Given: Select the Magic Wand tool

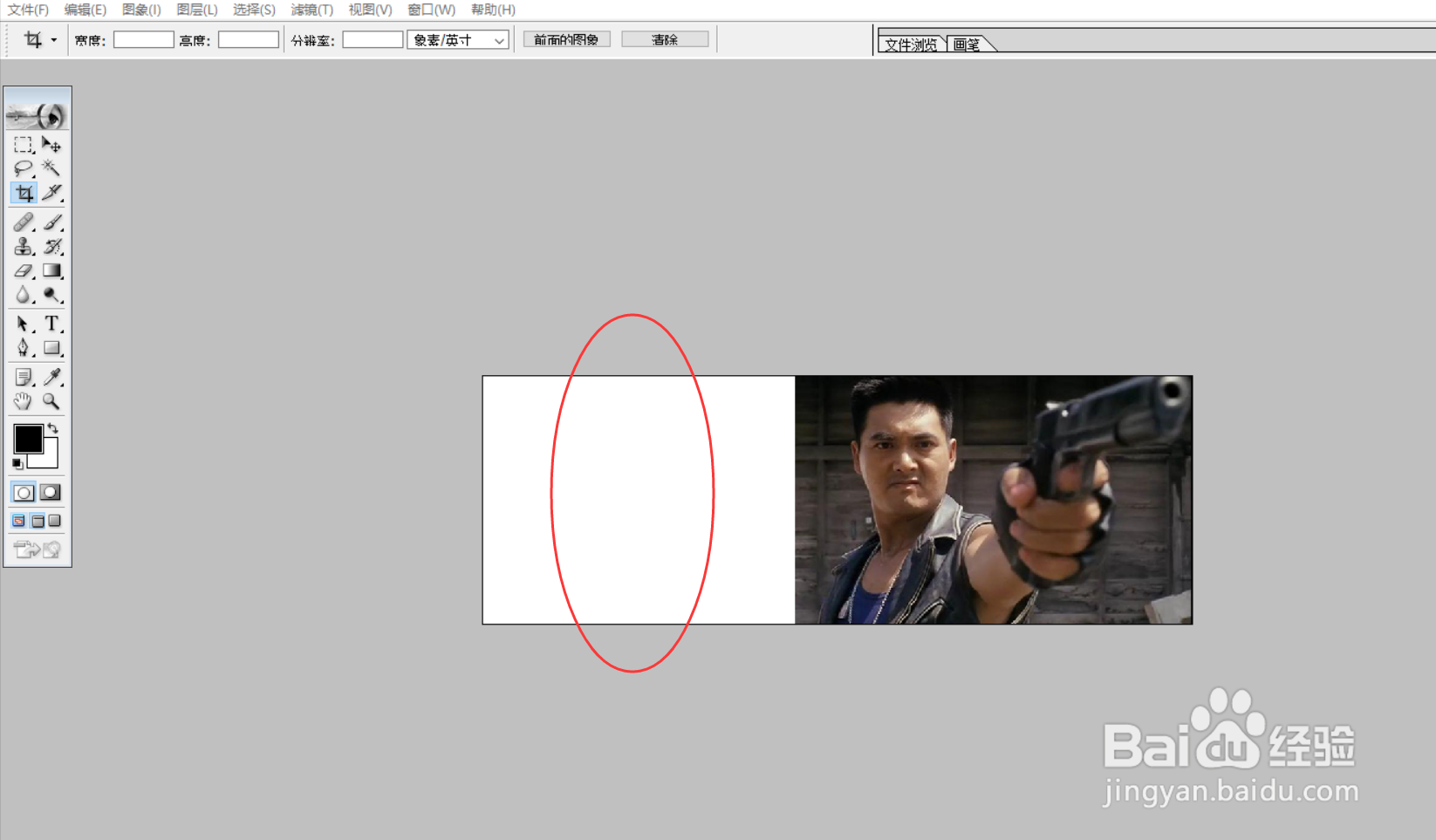Looking at the screenshot, I should pos(51,168).
